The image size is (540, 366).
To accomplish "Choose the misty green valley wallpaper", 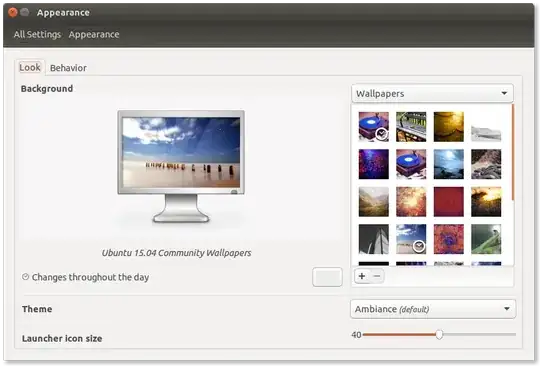I will (374, 201).
